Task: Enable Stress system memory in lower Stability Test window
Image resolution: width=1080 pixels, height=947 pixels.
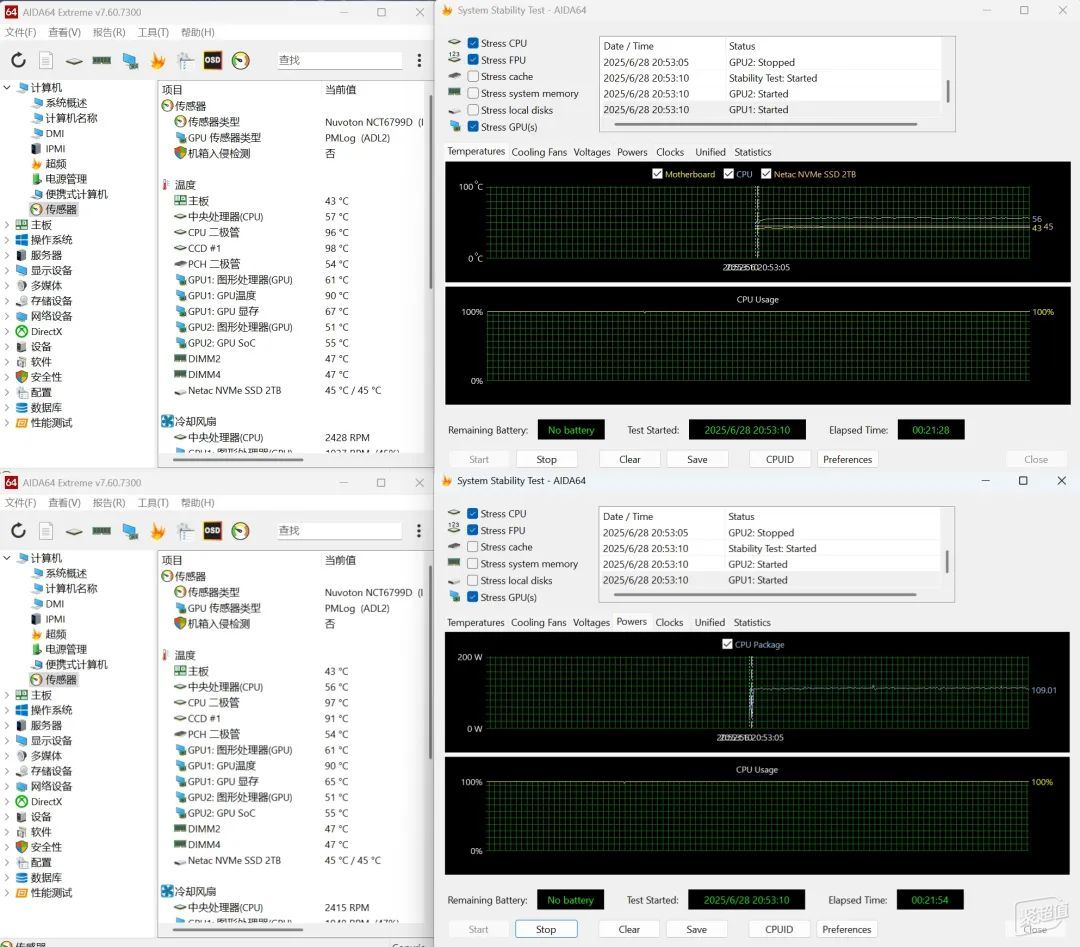Action: point(472,563)
